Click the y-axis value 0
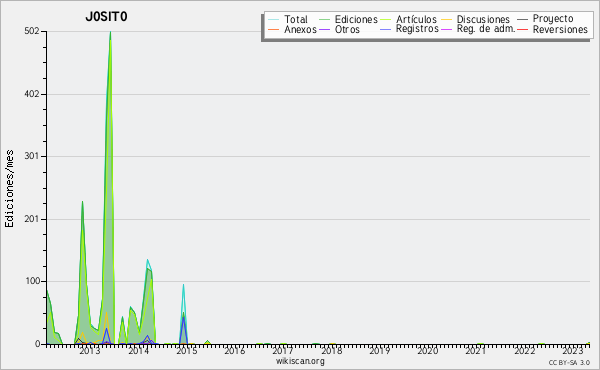The width and height of the screenshot is (600, 370). click(x=38, y=344)
